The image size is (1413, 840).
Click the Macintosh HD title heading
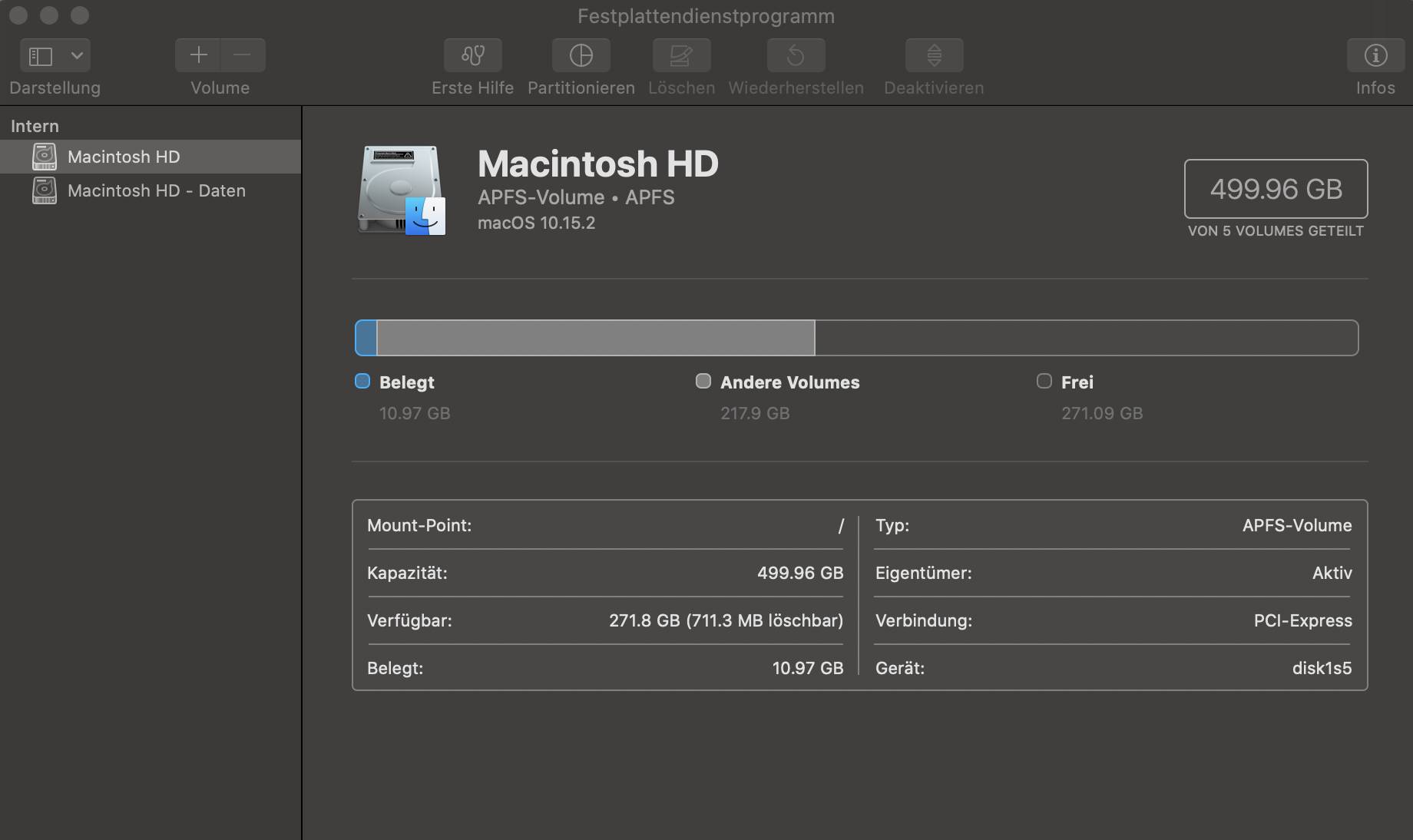pyautogui.click(x=598, y=164)
